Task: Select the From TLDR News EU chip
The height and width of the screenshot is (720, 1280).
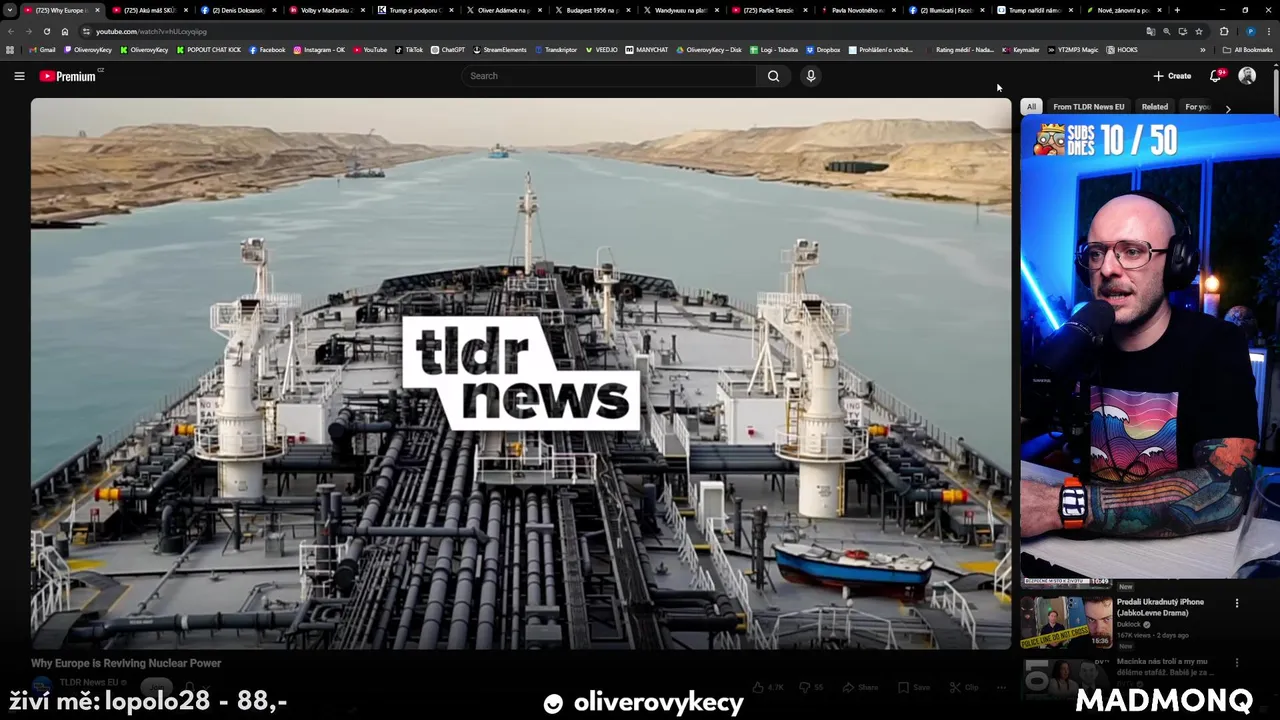Action: click(1088, 107)
